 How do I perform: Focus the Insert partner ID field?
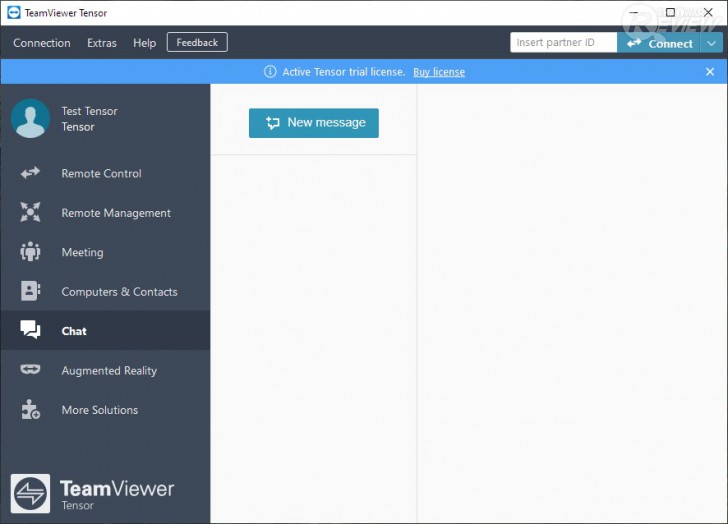[x=564, y=43]
